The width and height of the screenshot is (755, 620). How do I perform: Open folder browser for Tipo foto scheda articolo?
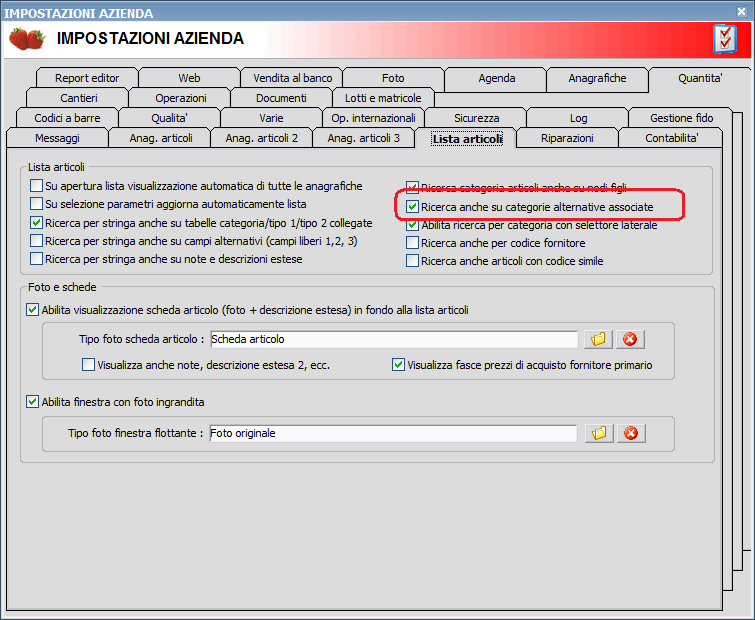point(598,339)
